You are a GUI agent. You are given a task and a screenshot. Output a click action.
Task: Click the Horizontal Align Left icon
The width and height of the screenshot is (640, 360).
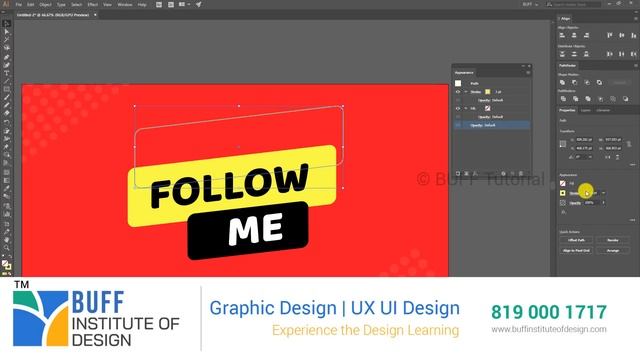click(562, 36)
